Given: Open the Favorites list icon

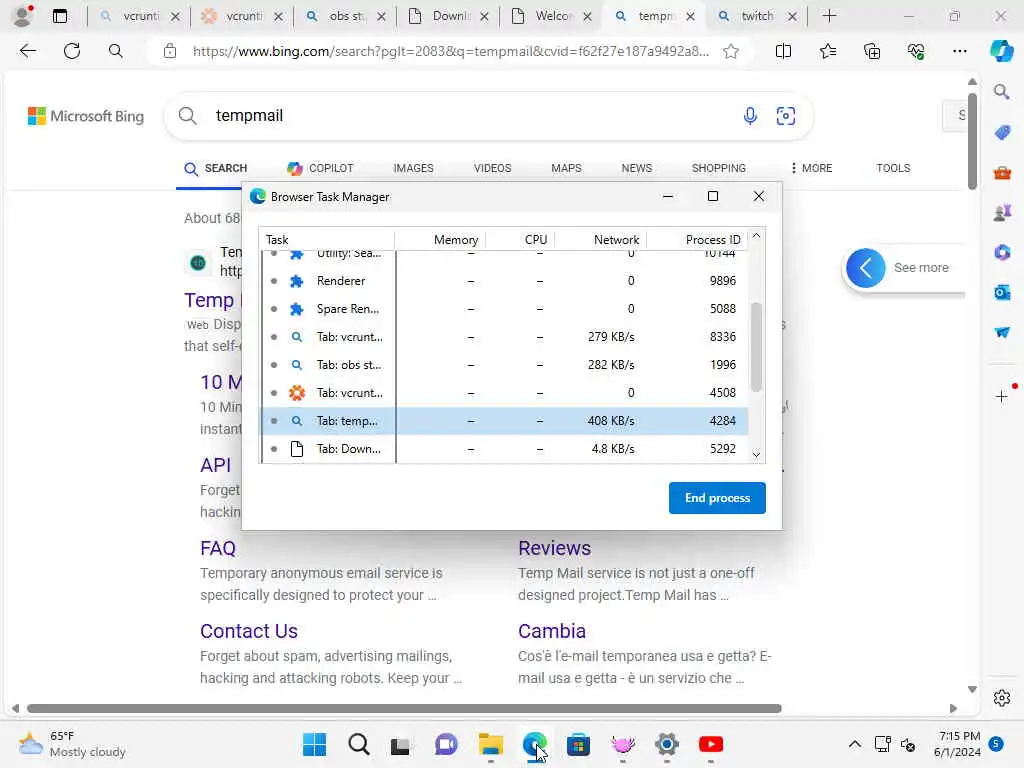Looking at the screenshot, I should tap(827, 51).
